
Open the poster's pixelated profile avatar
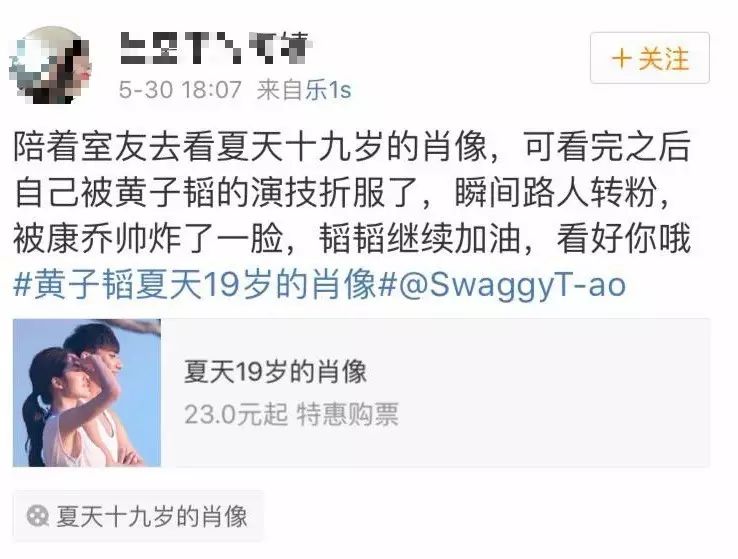tap(49, 64)
